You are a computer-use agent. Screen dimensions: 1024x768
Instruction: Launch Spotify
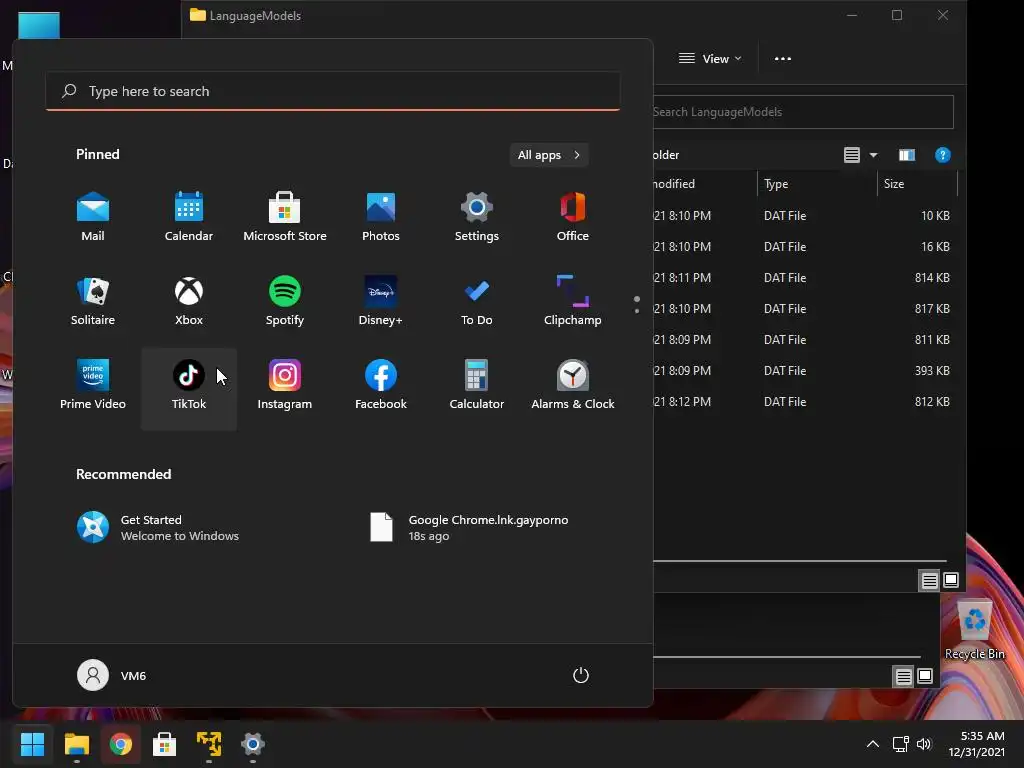[285, 300]
